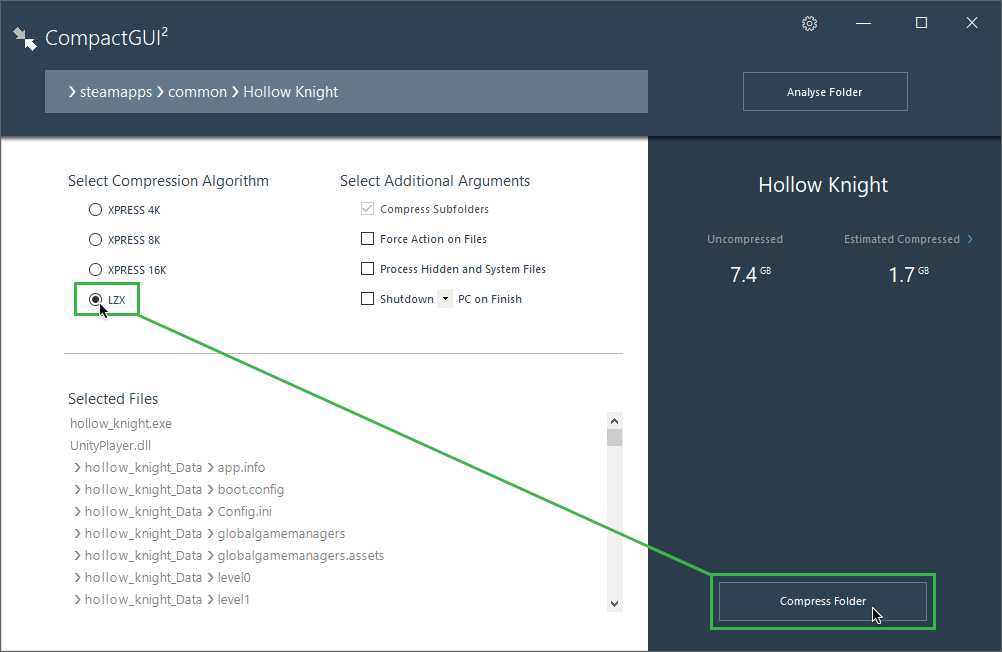Screen dimensions: 1002x652
Task: Minimize the CompactGUI window
Action: [863, 24]
